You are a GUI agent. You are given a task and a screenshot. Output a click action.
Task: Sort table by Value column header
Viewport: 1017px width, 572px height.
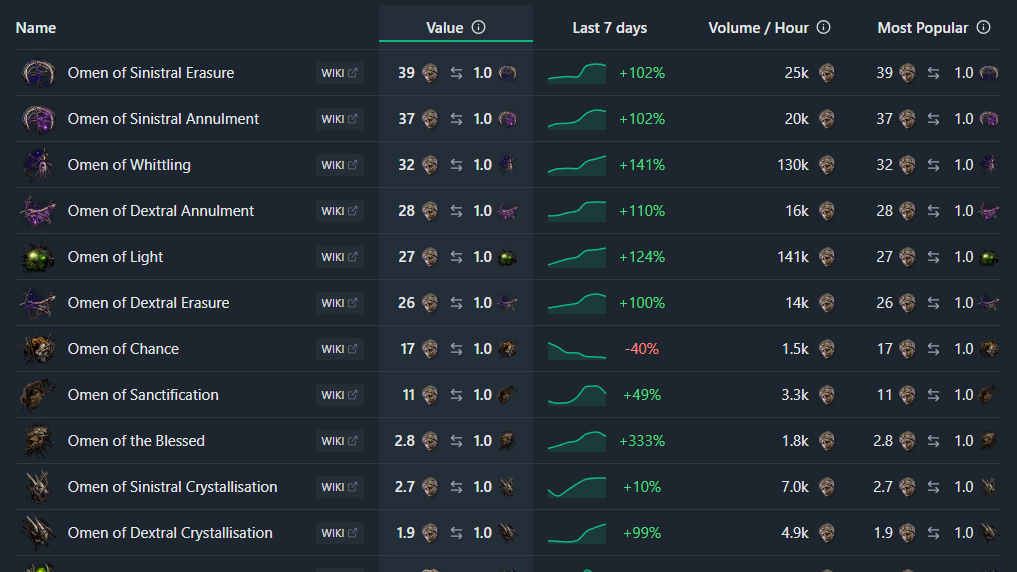tap(444, 28)
